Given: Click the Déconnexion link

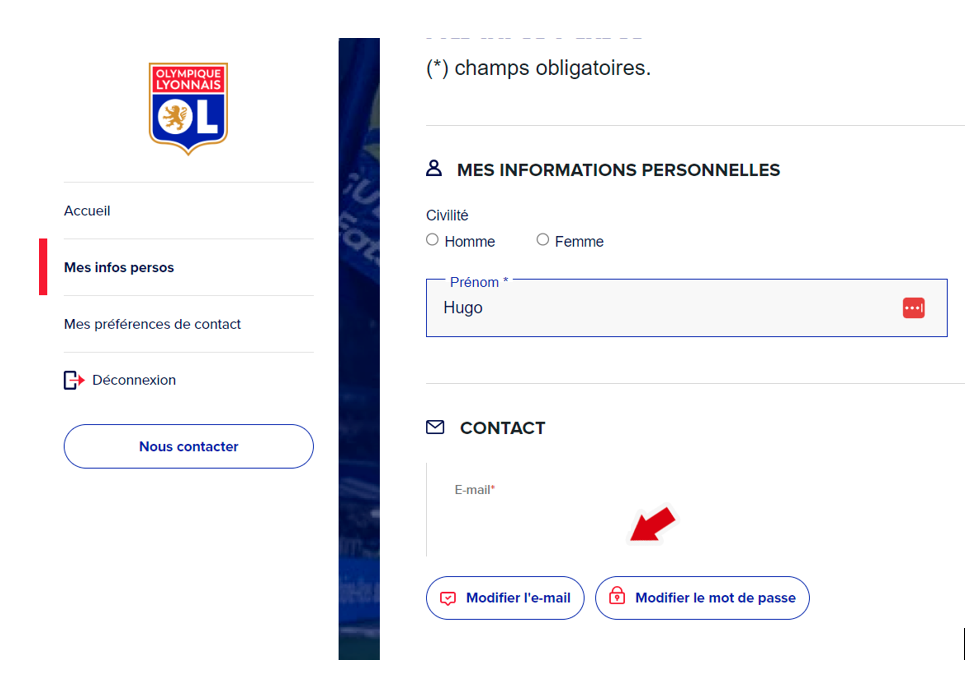Looking at the screenshot, I should pos(134,380).
